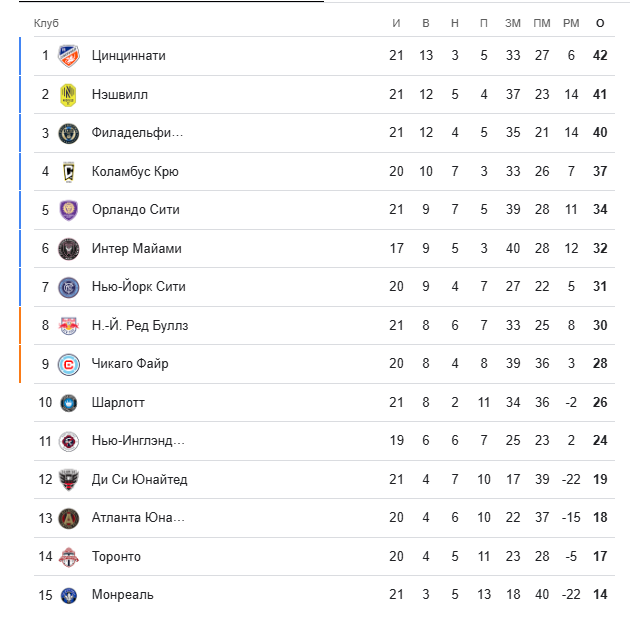Click the Nashville yellow club crest

(68, 95)
